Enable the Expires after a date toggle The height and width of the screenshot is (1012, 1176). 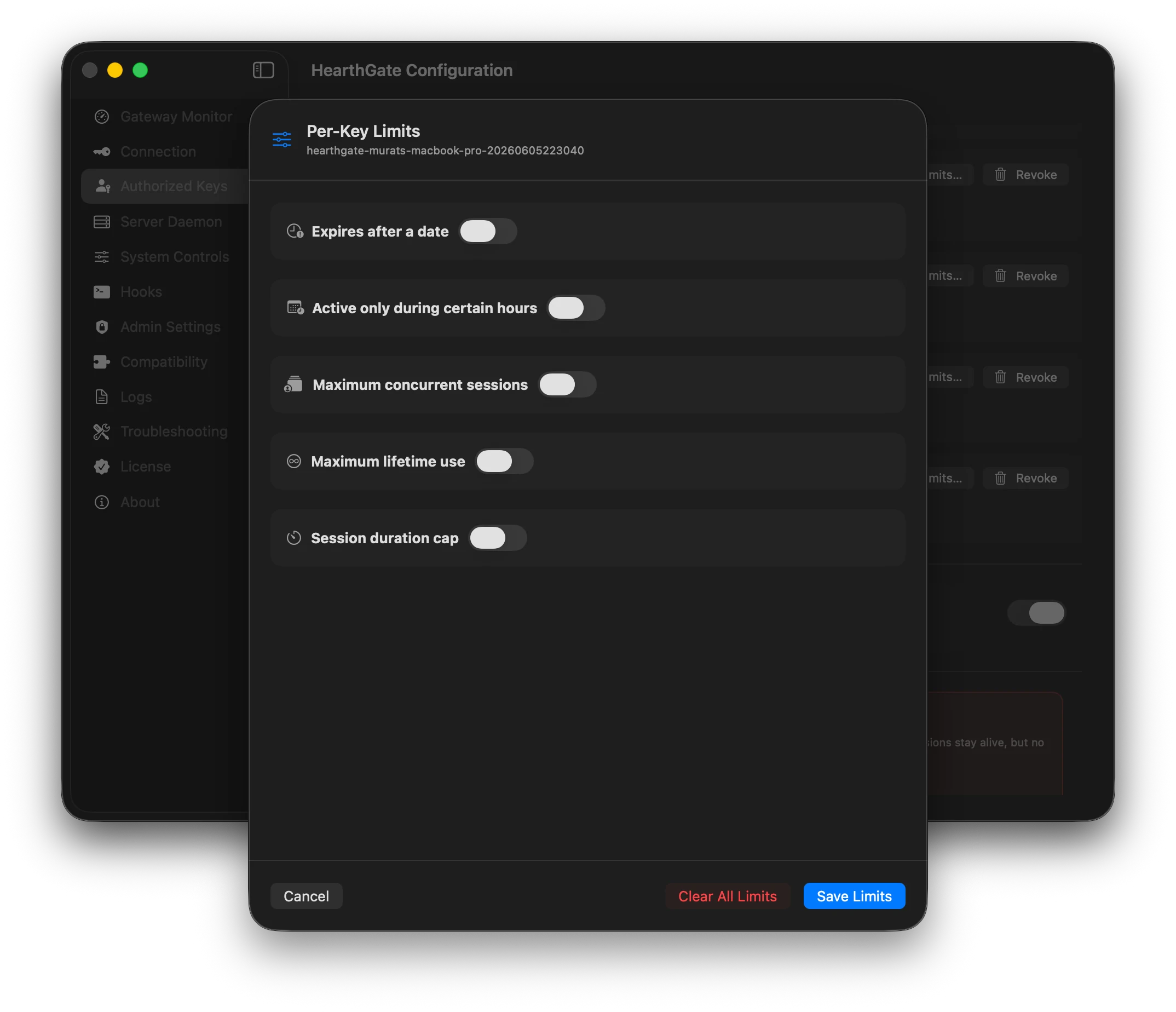tap(488, 232)
